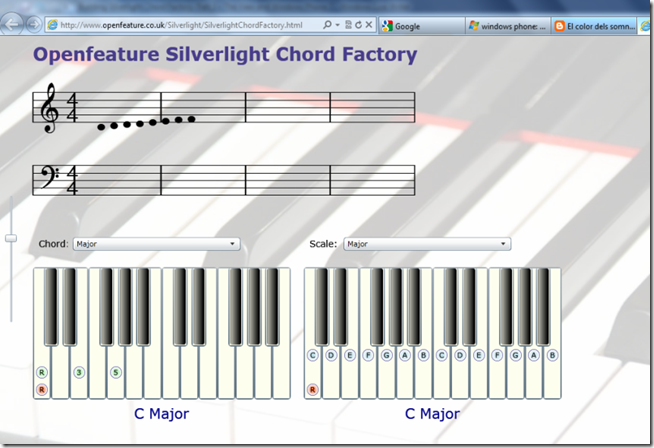The height and width of the screenshot is (448, 654).
Task: Click the lower-octave B marker on scale keyboard
Action: 423,355
